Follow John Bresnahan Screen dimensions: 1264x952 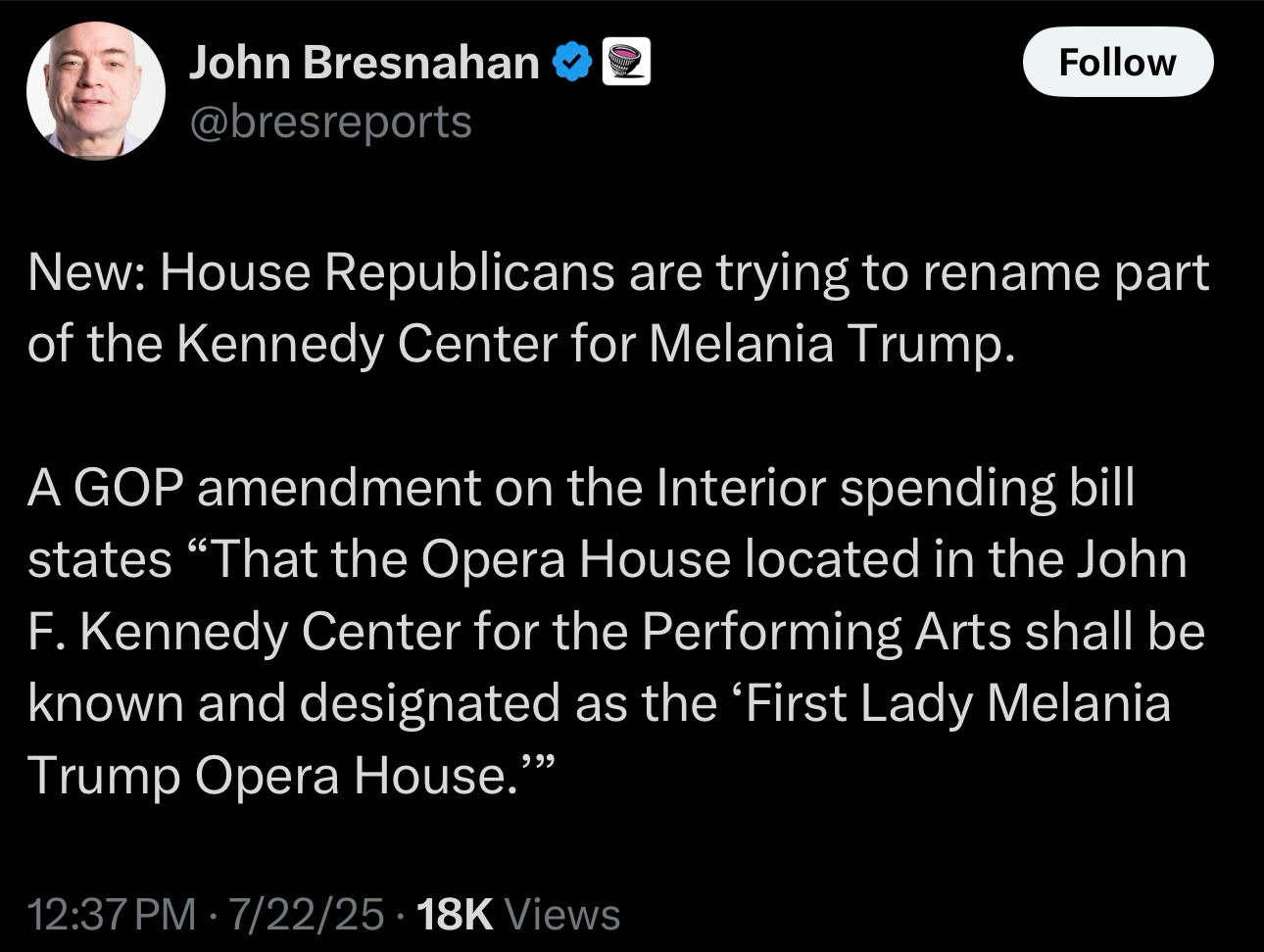tap(1118, 62)
